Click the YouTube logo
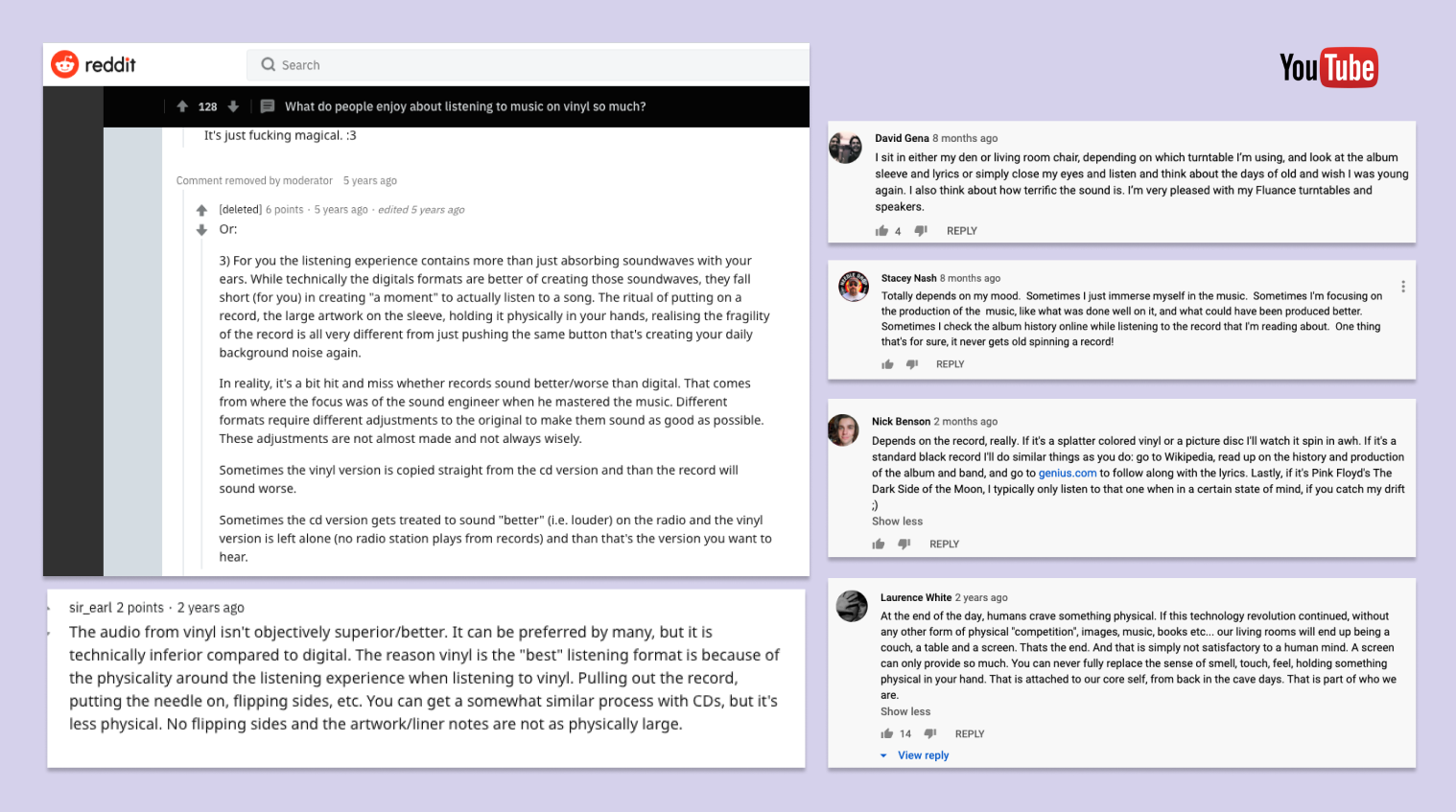 pyautogui.click(x=1328, y=68)
